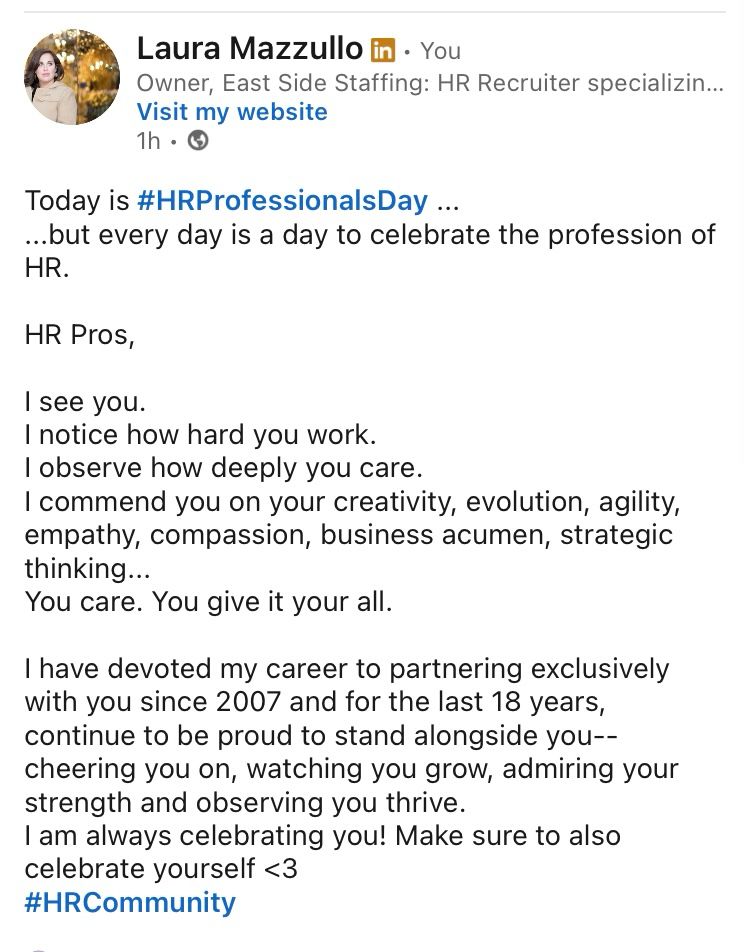
Task: Click the 1h post timestamp
Action: (147, 141)
